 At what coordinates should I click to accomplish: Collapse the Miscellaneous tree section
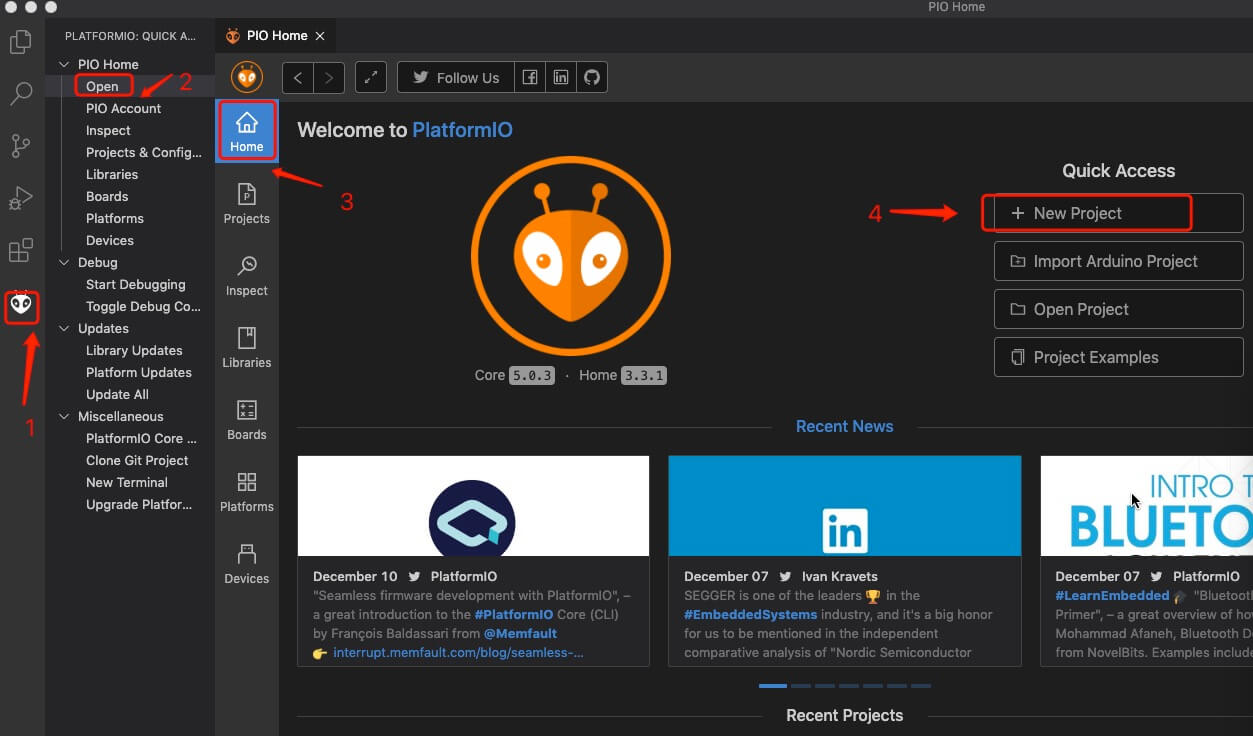[65, 416]
